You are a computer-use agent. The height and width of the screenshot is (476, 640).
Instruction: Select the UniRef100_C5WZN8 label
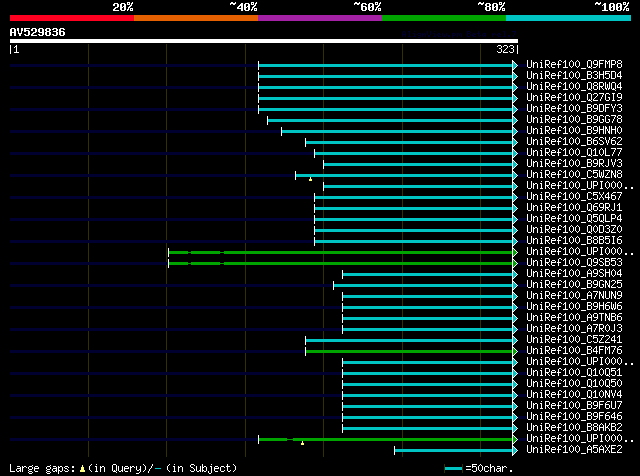pos(574,175)
